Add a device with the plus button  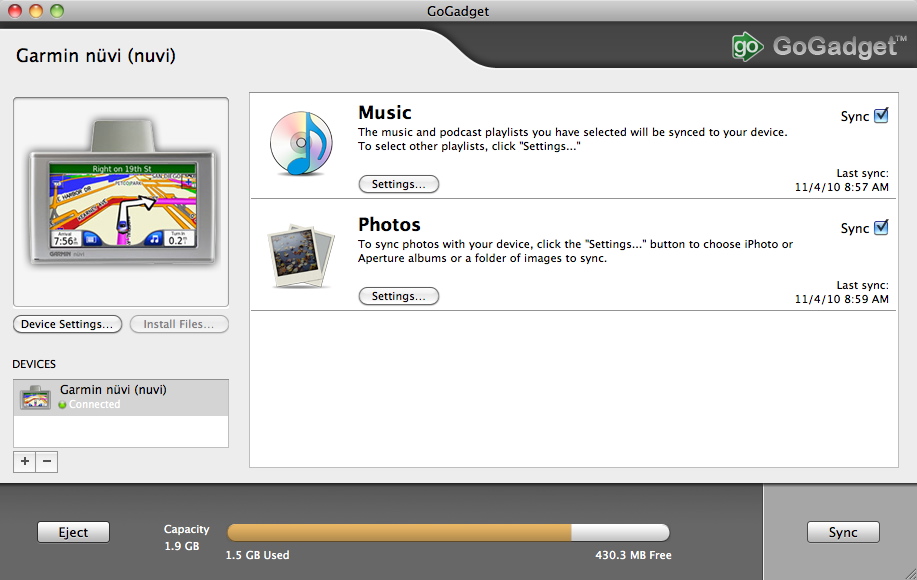tap(25, 461)
